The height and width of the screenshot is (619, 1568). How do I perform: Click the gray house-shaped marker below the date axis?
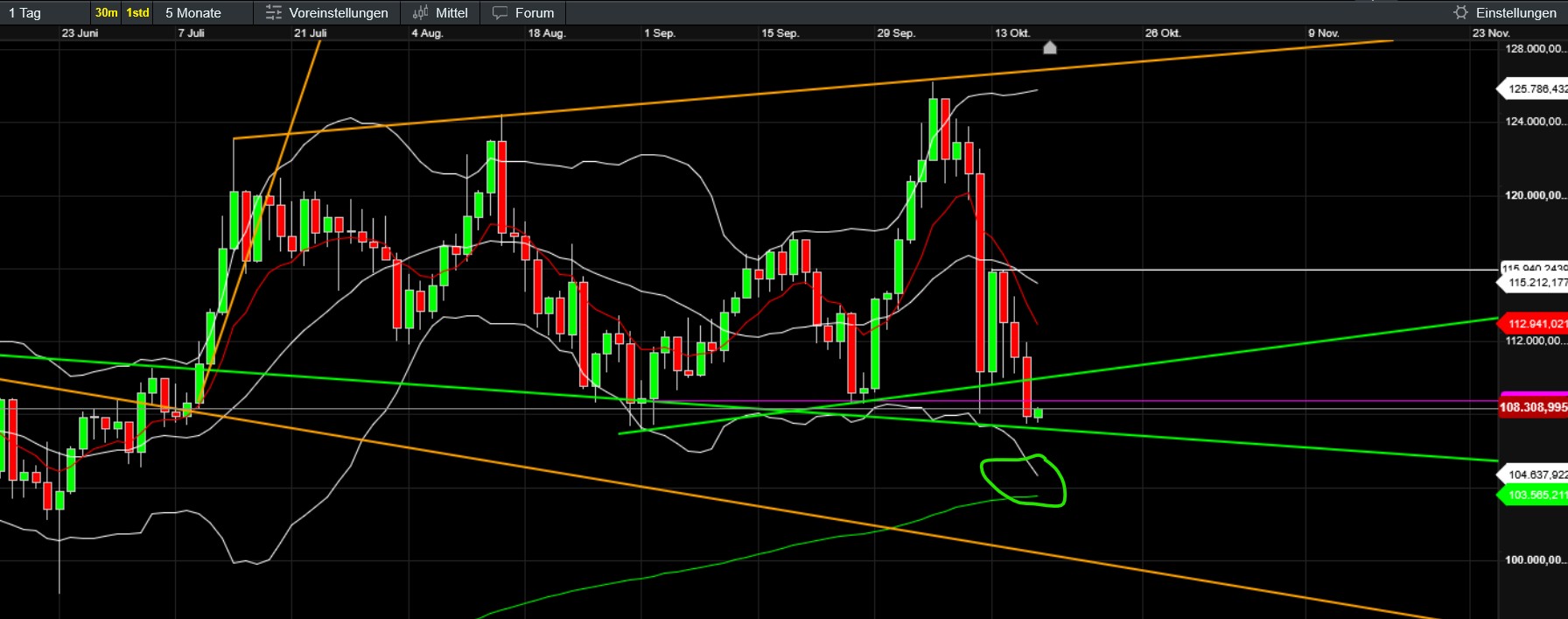click(x=1050, y=47)
